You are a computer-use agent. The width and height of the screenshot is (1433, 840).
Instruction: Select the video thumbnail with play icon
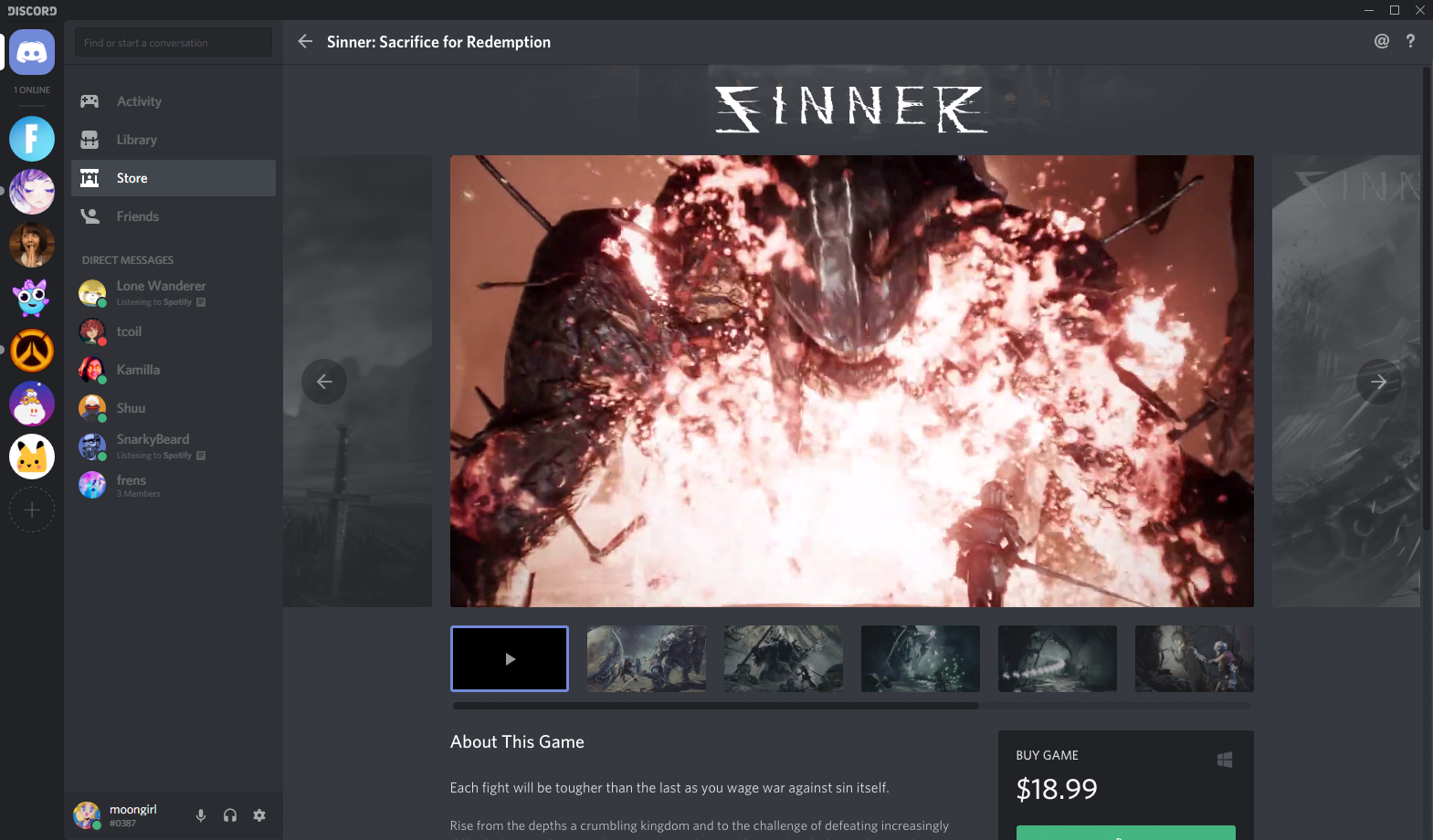pos(510,658)
